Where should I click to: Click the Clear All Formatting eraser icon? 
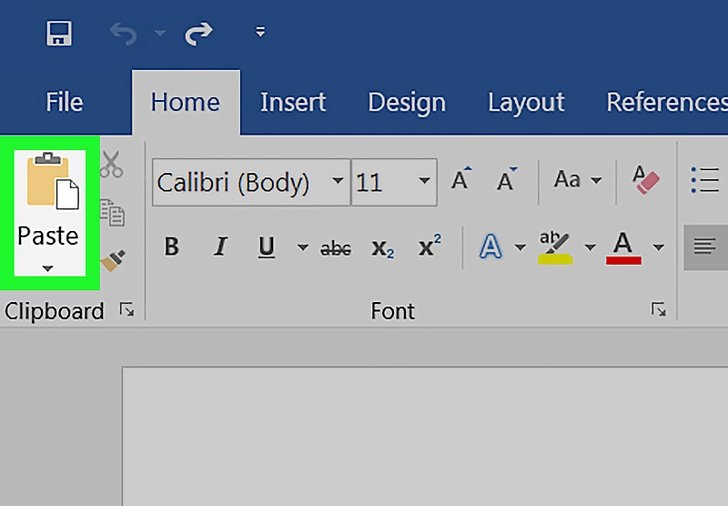pyautogui.click(x=646, y=181)
